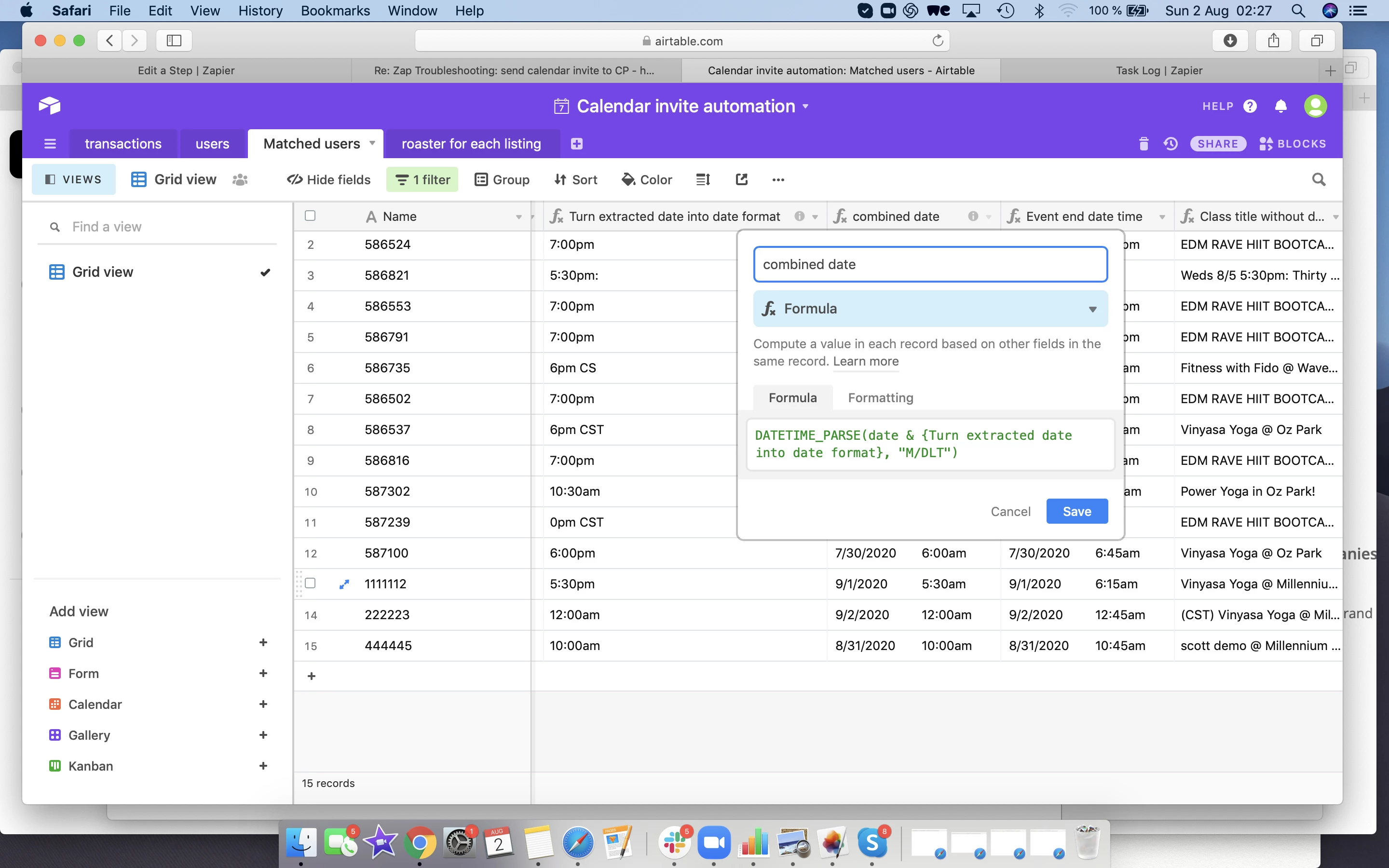Click the info icon on combined date column
The width and height of the screenshot is (1389, 868).
point(973,217)
